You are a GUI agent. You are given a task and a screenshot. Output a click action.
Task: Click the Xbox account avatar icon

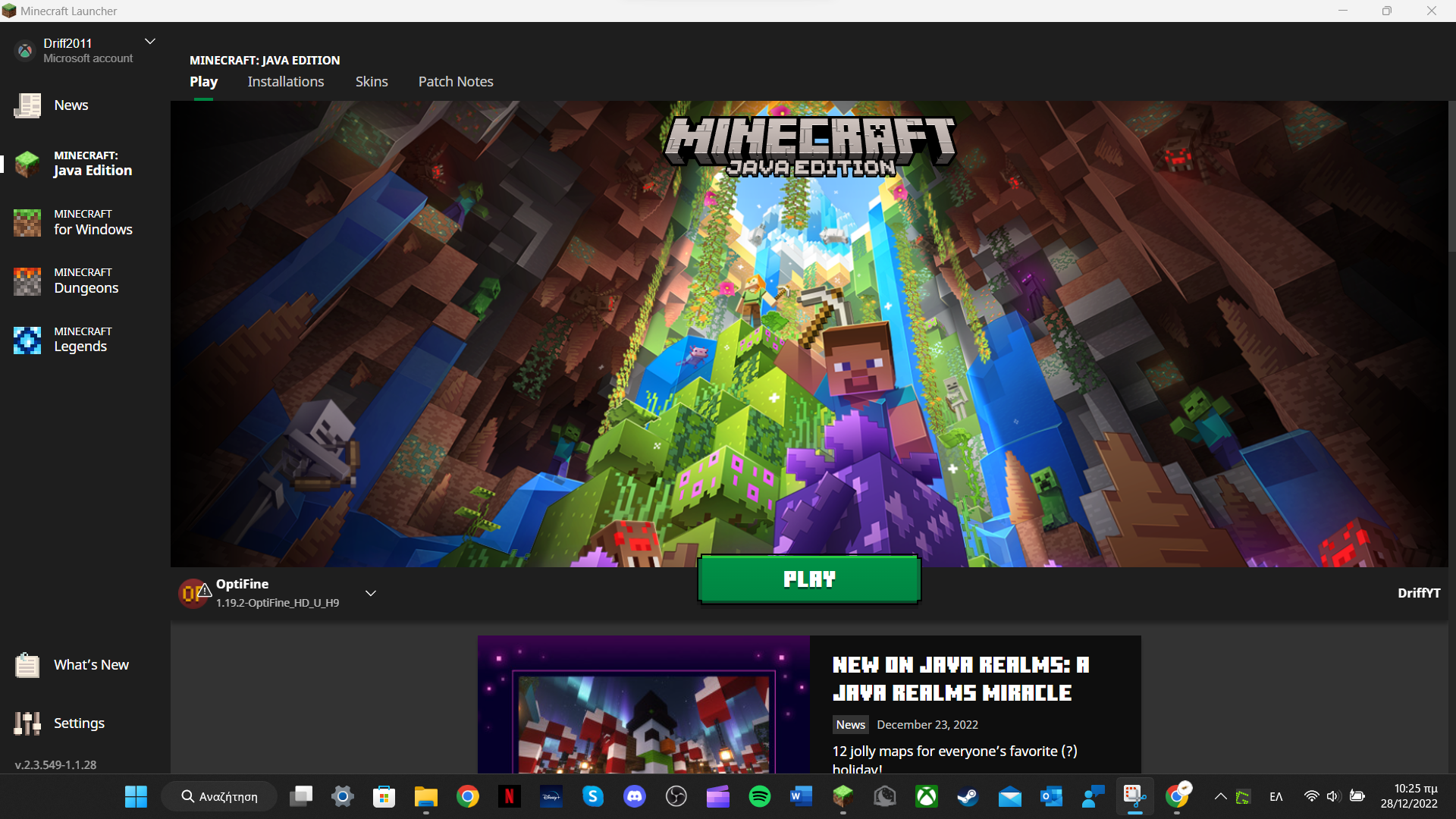[25, 51]
